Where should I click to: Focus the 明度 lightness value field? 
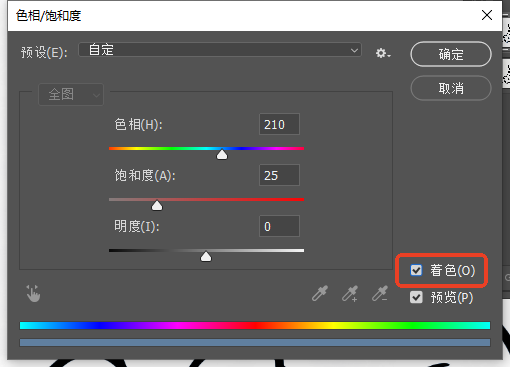click(279, 226)
